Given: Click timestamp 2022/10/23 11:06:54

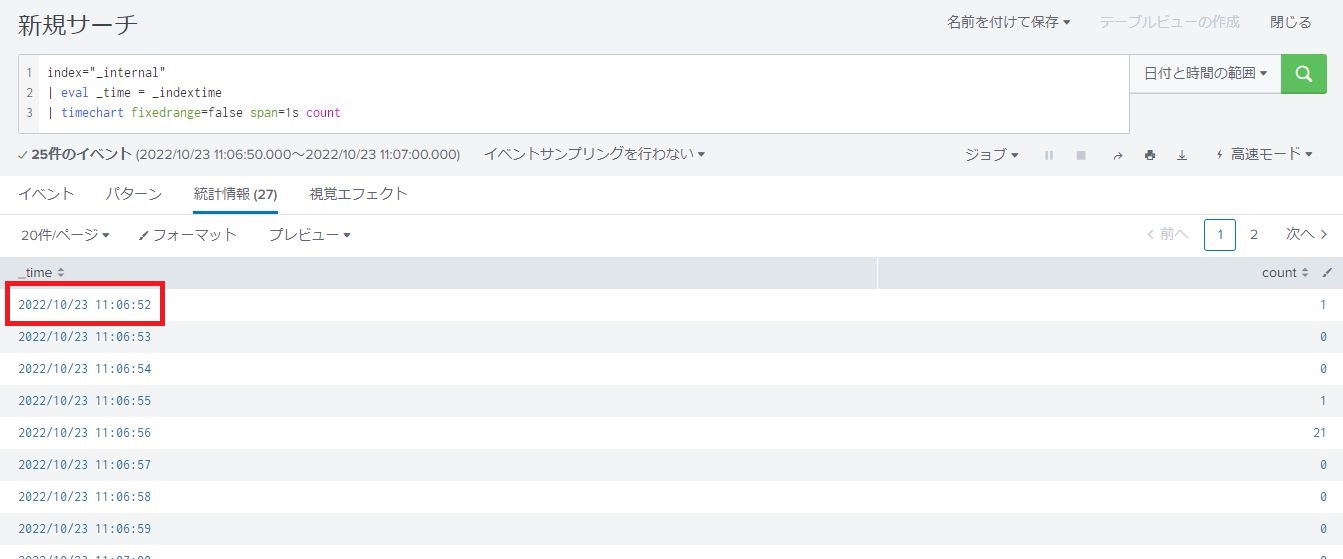Looking at the screenshot, I should 85,369.
